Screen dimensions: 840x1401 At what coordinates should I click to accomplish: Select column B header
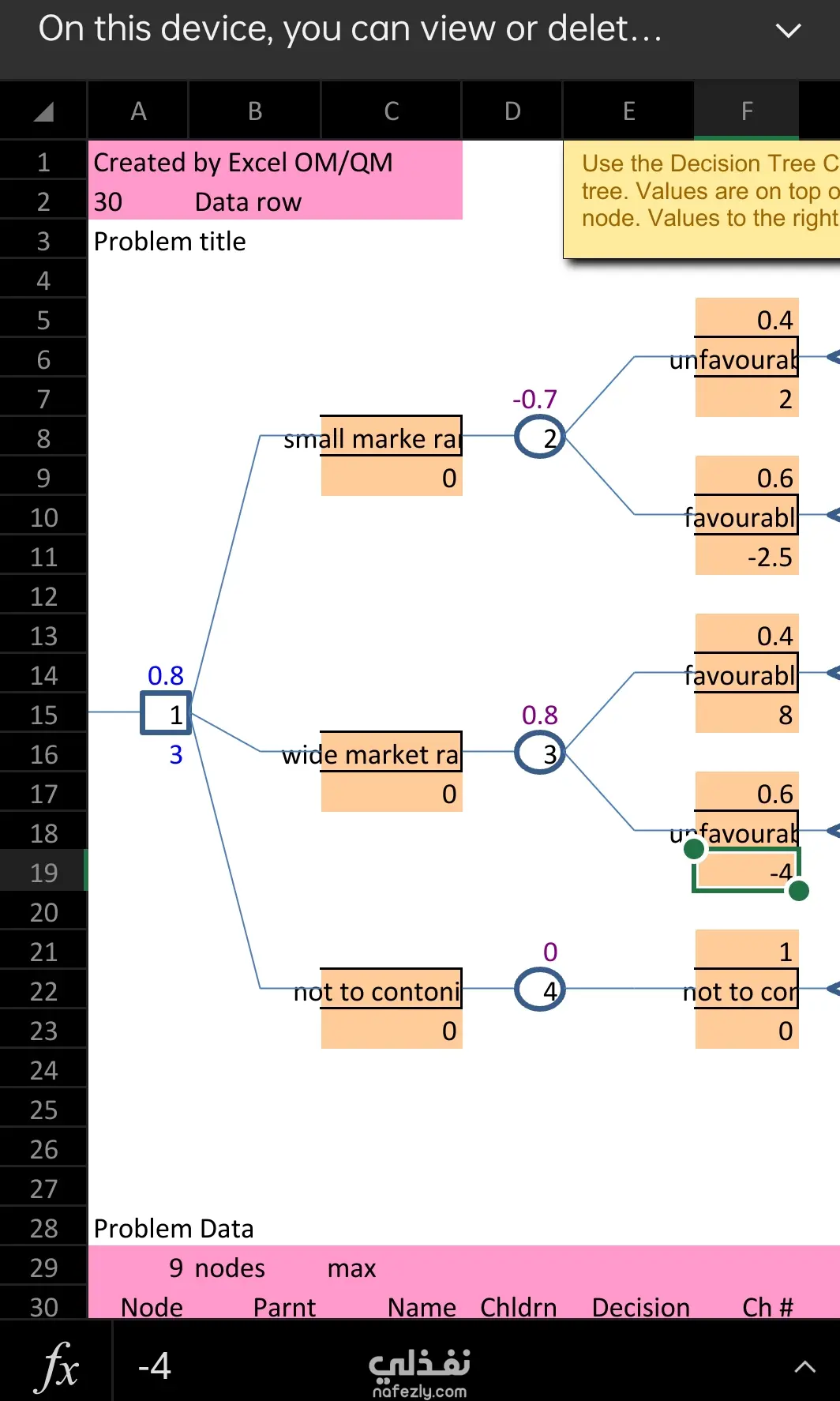click(254, 111)
